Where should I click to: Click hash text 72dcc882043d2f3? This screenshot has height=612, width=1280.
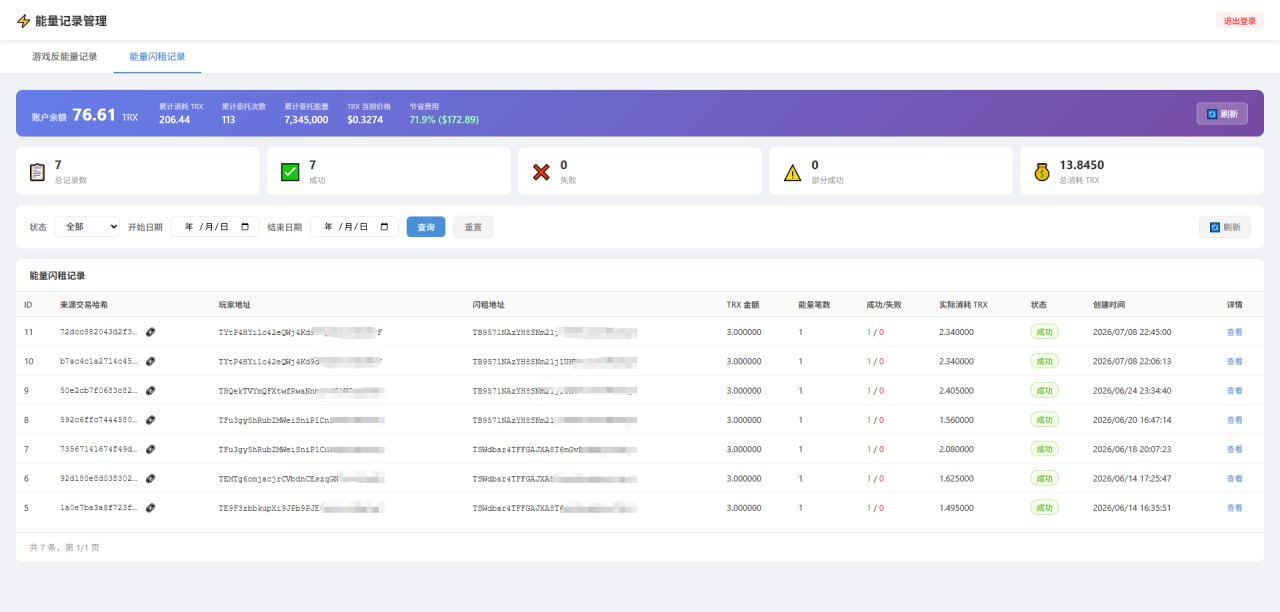pyautogui.click(x=100, y=332)
